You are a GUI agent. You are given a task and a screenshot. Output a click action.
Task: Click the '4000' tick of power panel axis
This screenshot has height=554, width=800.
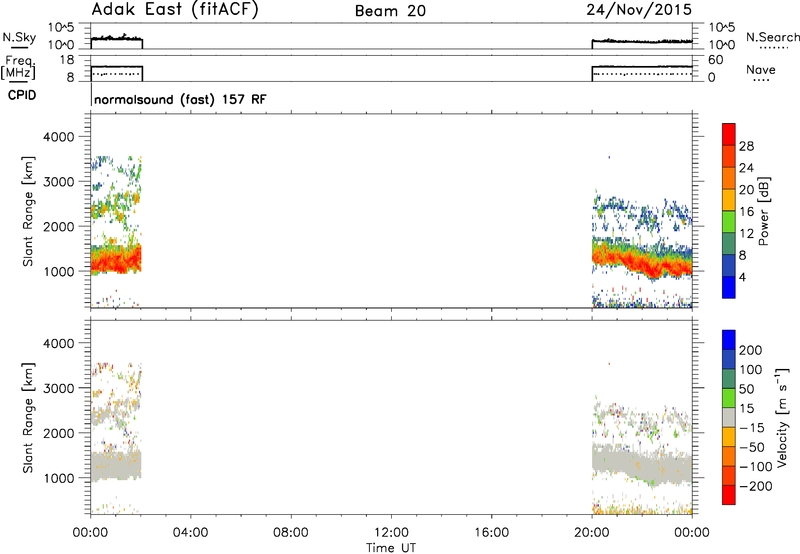click(x=58, y=137)
